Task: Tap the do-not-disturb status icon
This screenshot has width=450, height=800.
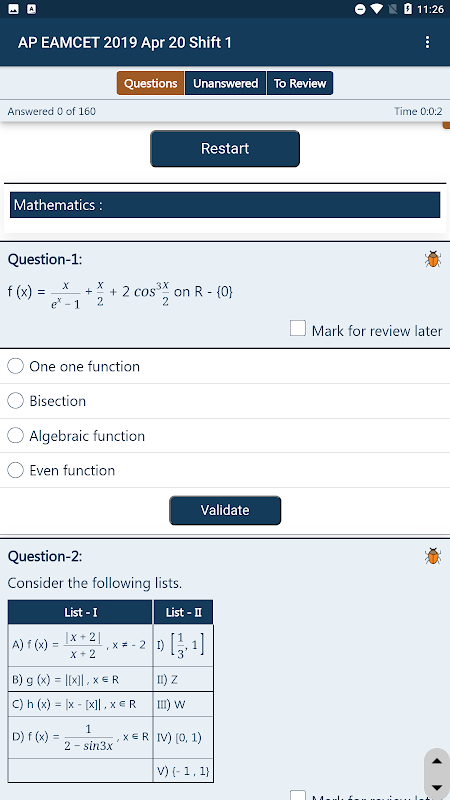Action: (360, 9)
